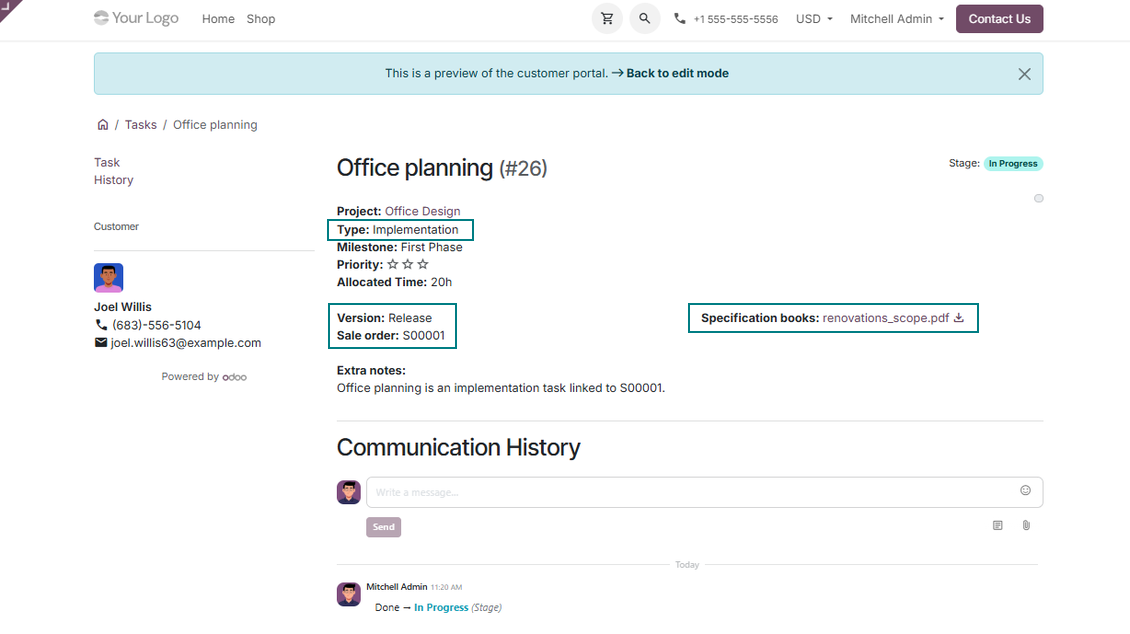Click the canned responses icon beside paperclip
Screen dimensions: 1130x634
[x=997, y=525]
